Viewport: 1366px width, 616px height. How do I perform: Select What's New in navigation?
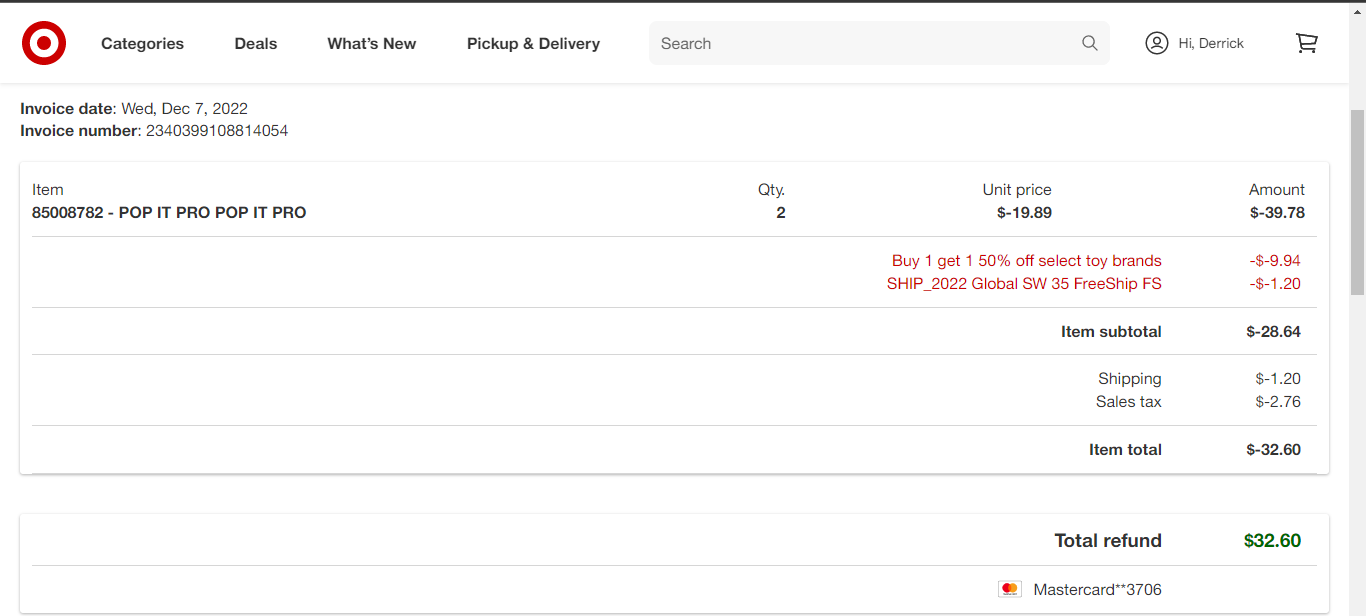point(372,44)
